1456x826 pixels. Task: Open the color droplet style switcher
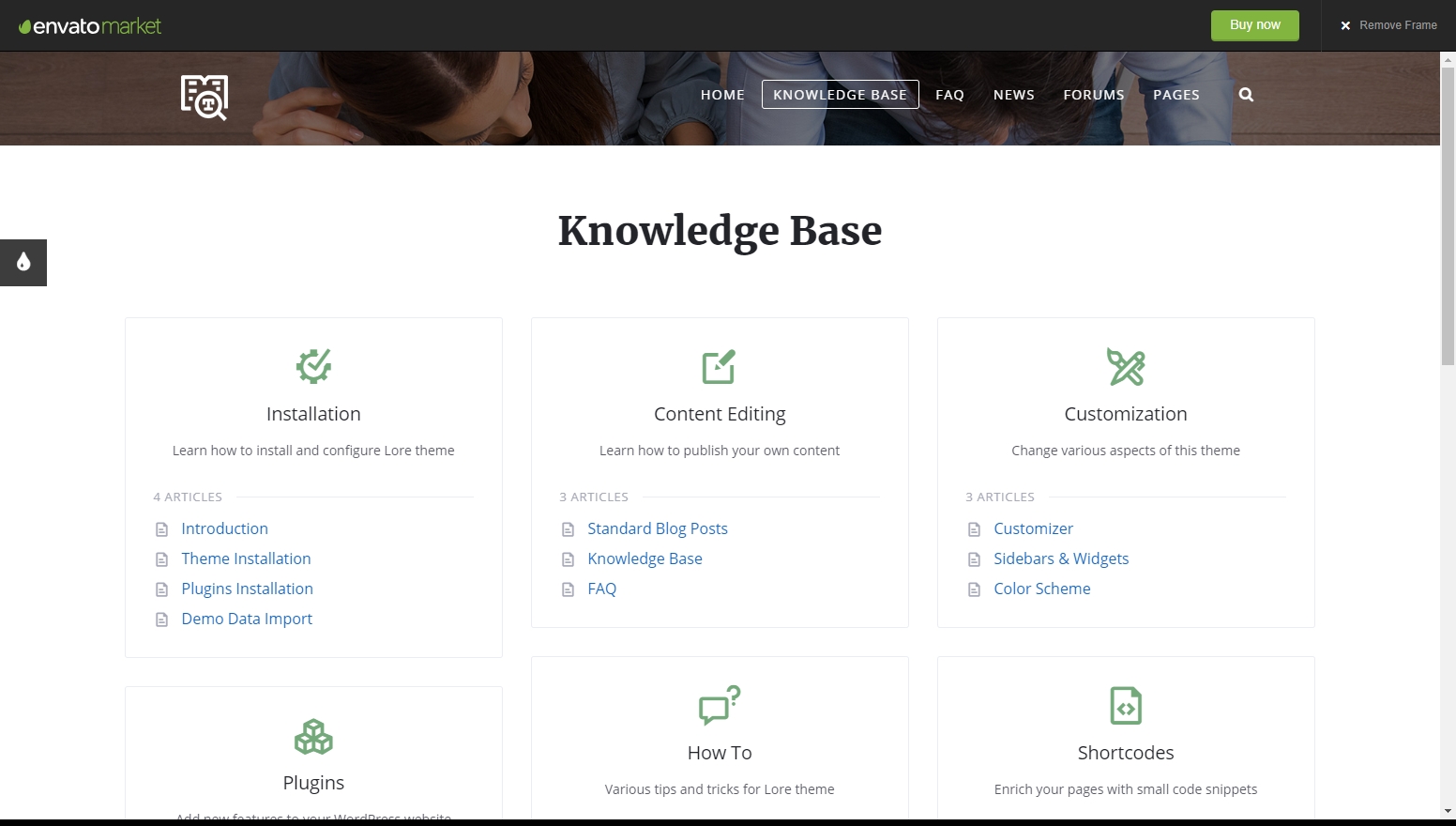click(23, 262)
